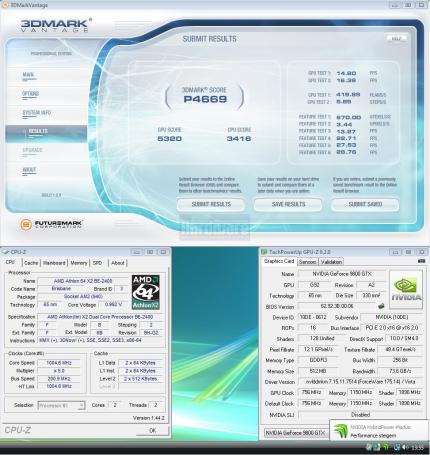Screen dimensions: 430x455
Task: Select RESULTS in the 3DMark sidebar
Action: coord(46,133)
